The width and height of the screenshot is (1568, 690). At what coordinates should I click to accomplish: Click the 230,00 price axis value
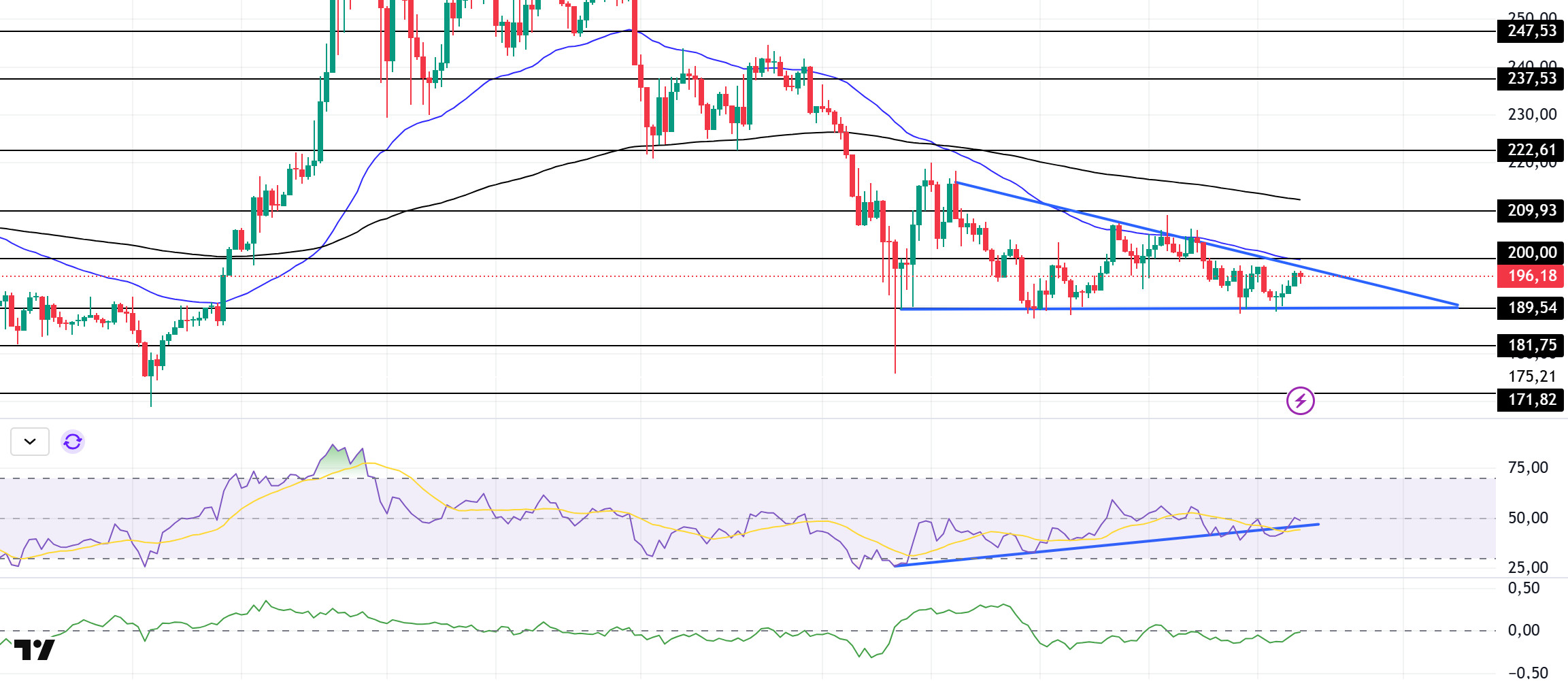tap(1532, 114)
